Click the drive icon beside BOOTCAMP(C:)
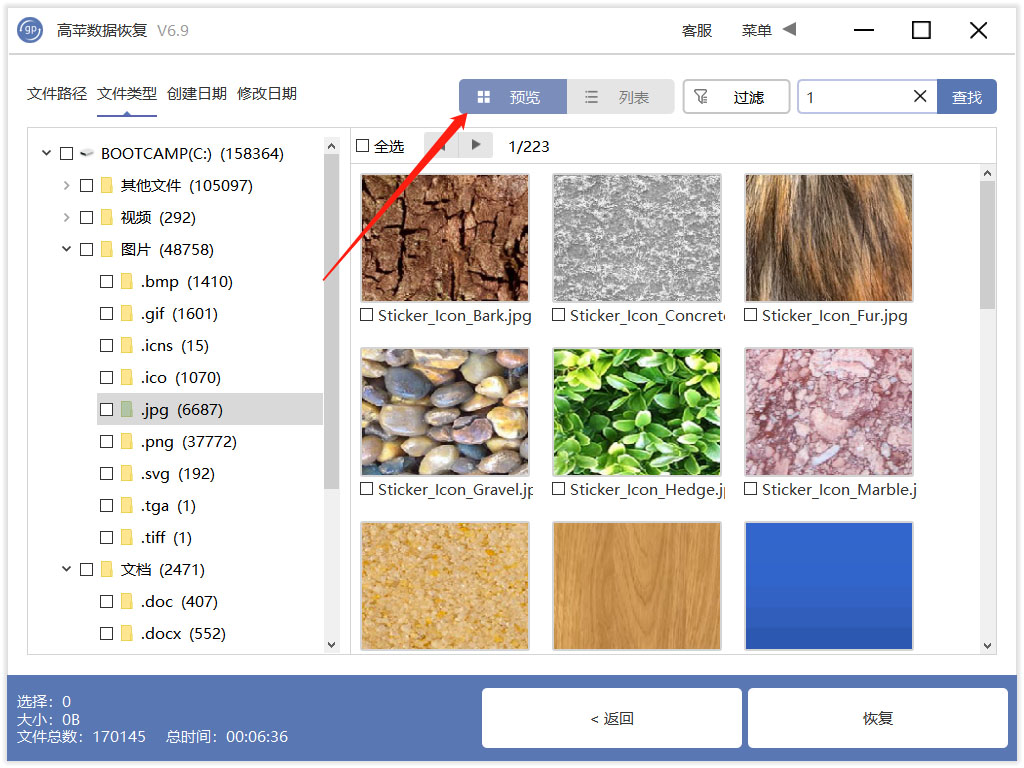 click(x=86, y=153)
